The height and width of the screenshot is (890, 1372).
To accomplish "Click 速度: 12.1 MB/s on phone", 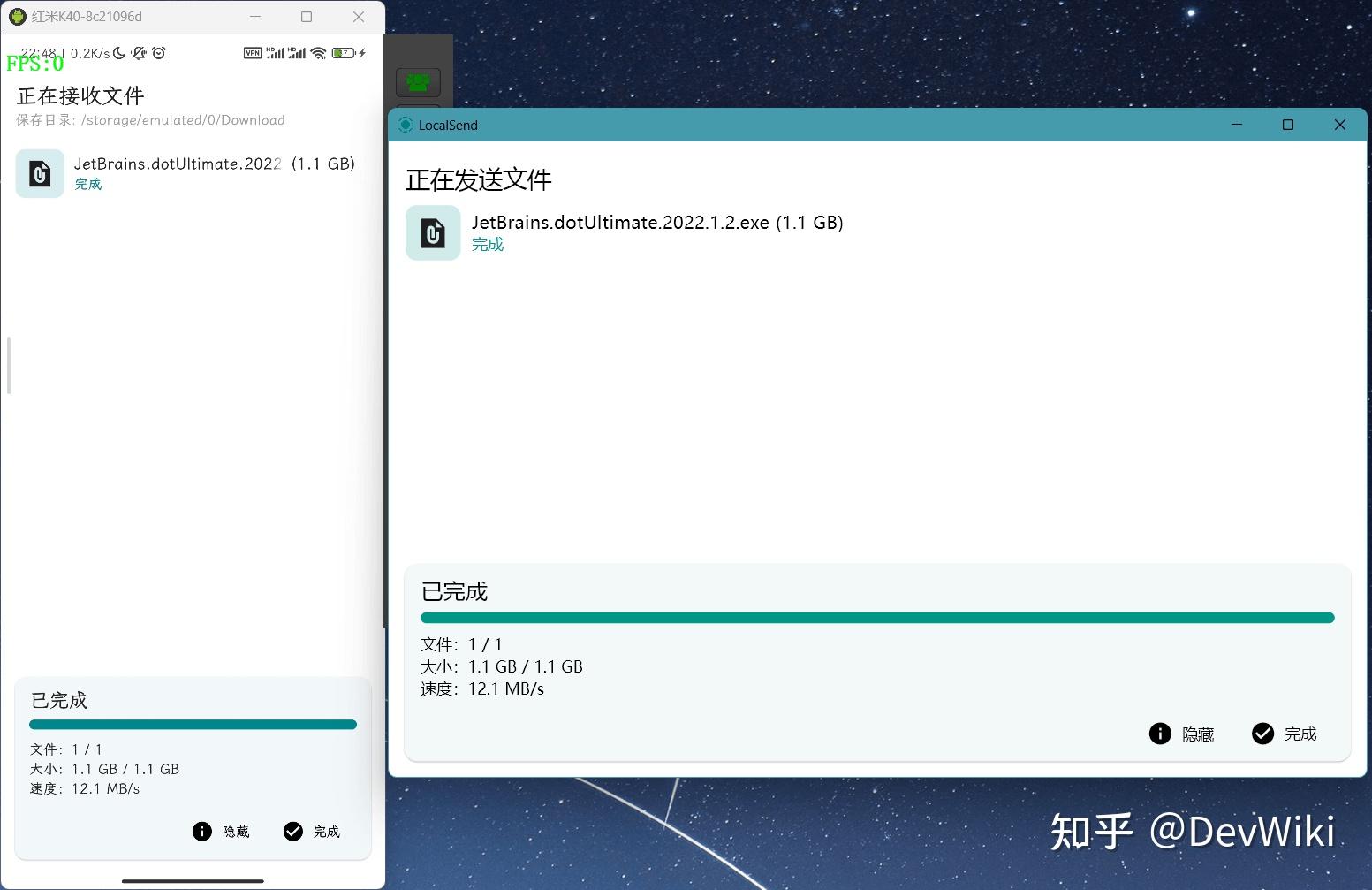I will tap(85, 788).
